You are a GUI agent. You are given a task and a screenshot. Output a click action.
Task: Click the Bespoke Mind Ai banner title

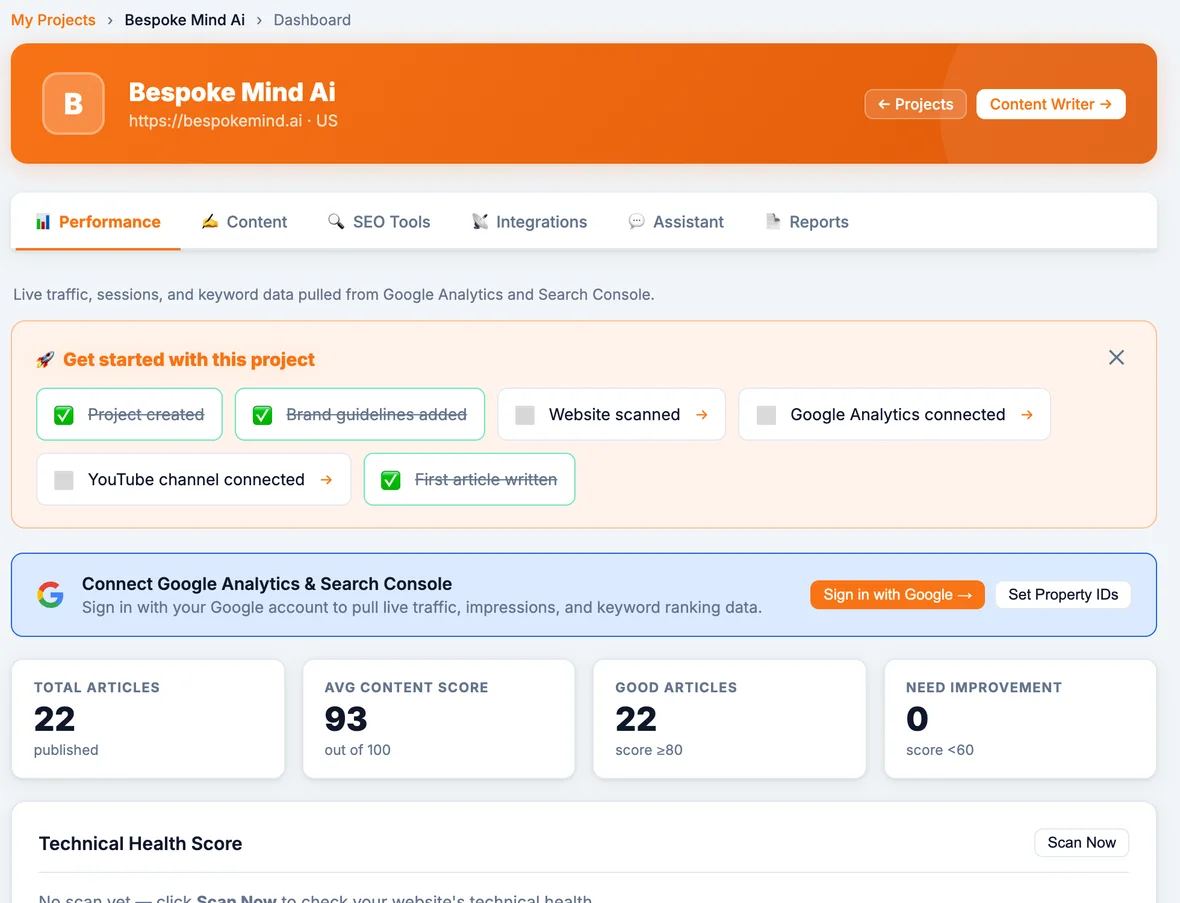click(232, 92)
